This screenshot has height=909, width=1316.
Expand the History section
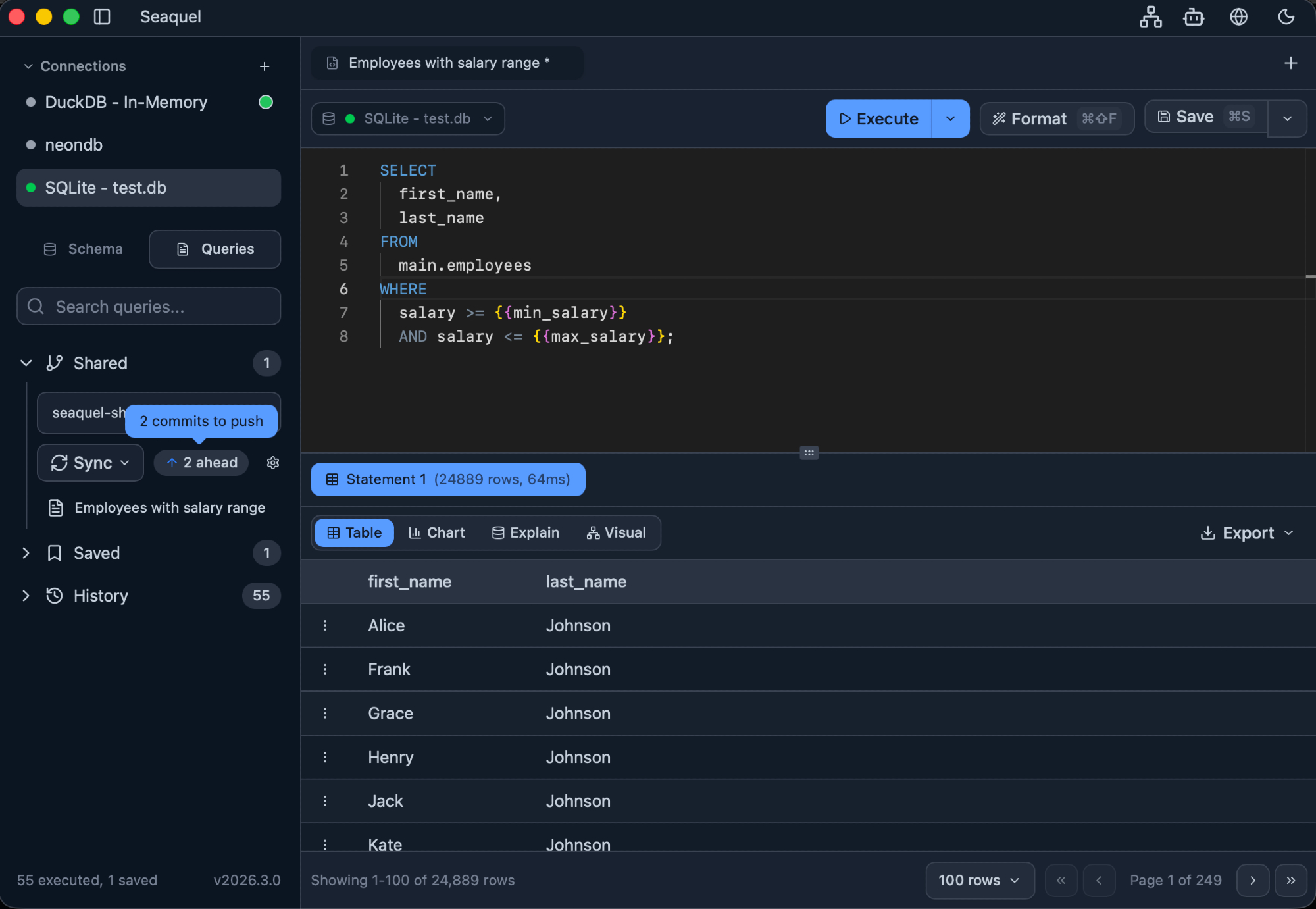pos(26,596)
